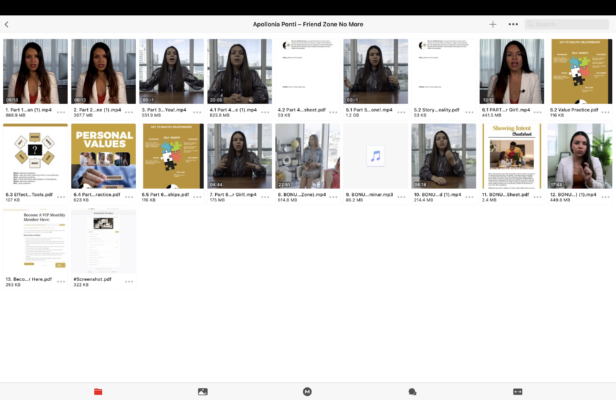Play the 5.1 Part 5 video thumbnail
The width and height of the screenshot is (616, 400).
[376, 72]
